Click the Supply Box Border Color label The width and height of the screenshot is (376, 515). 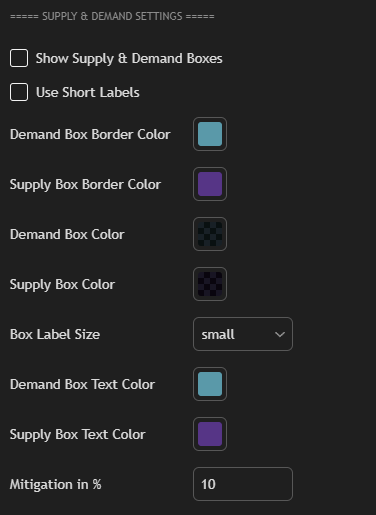pyautogui.click(x=85, y=185)
